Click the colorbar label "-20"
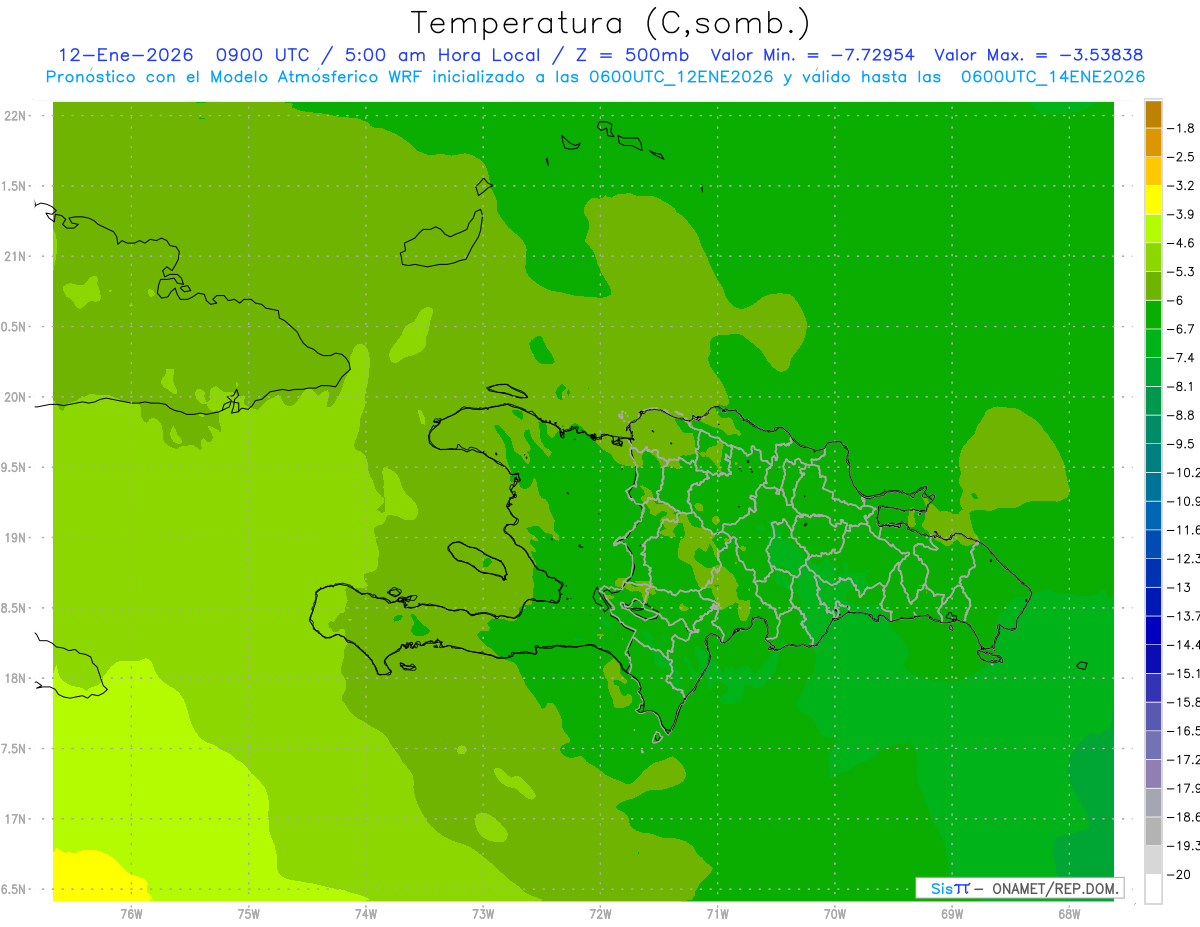This screenshot has width=1200, height=927. coord(1180,874)
